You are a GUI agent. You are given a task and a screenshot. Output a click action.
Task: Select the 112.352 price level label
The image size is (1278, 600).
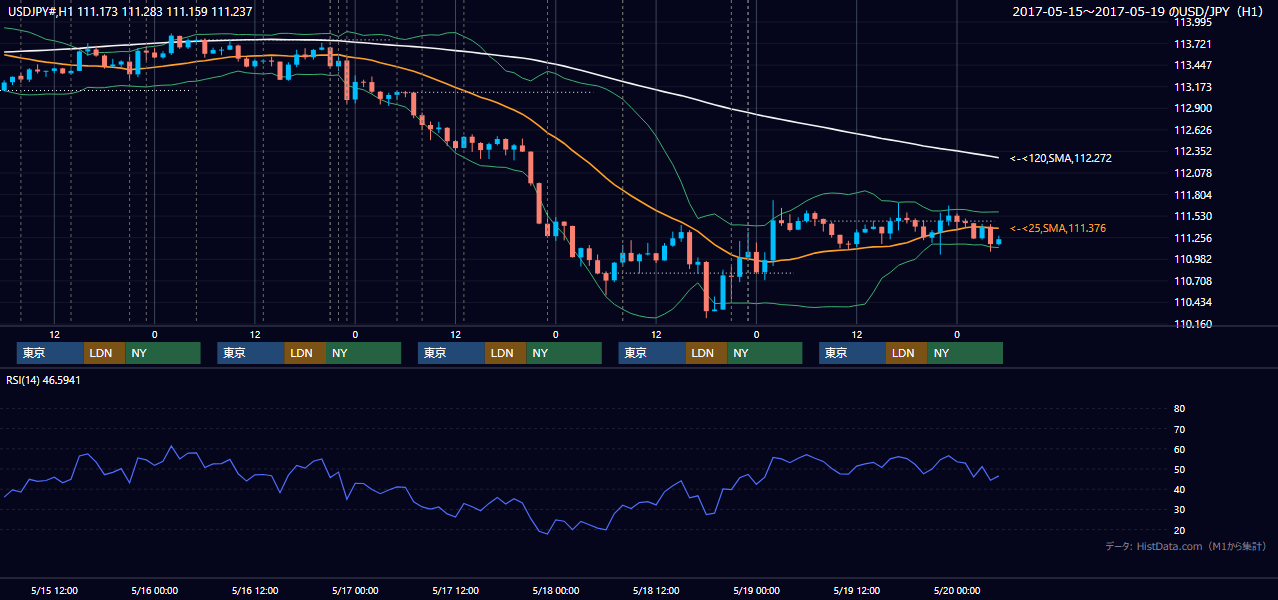[1192, 152]
